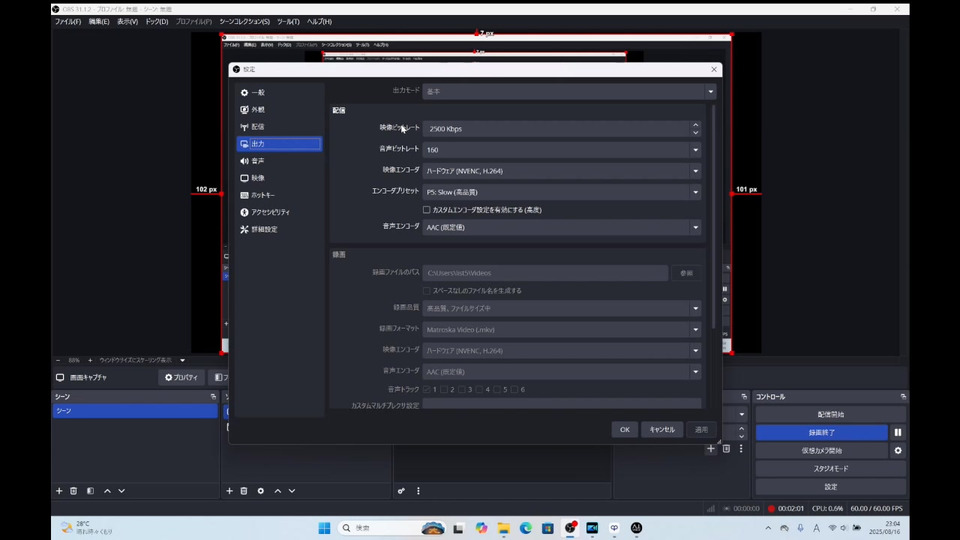
Task: Open File Explorer from the taskbar
Action: pyautogui.click(x=504, y=528)
